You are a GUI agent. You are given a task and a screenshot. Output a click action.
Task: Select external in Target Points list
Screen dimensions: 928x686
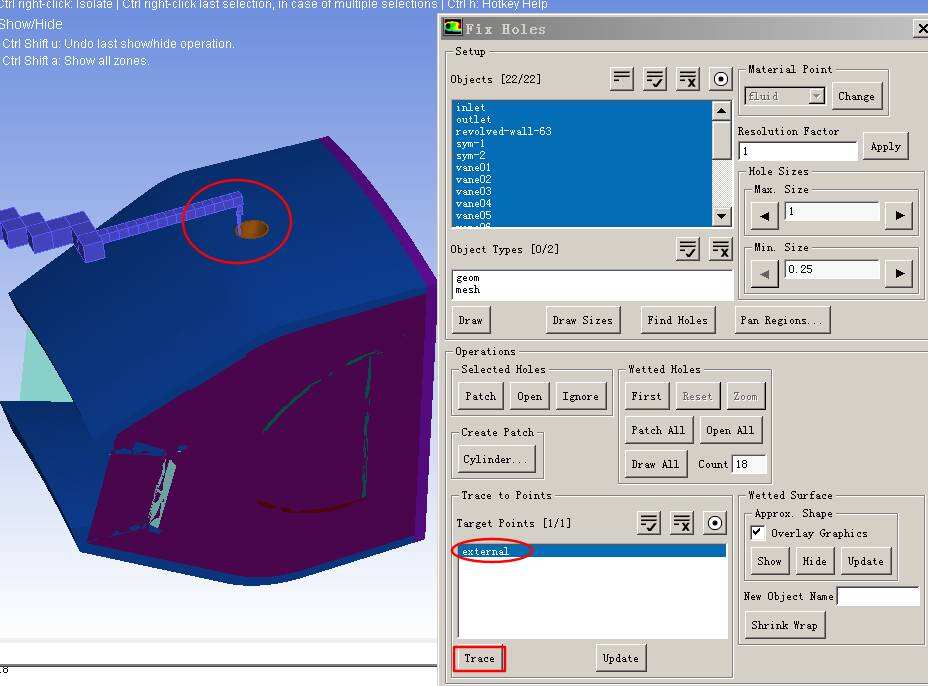592,551
